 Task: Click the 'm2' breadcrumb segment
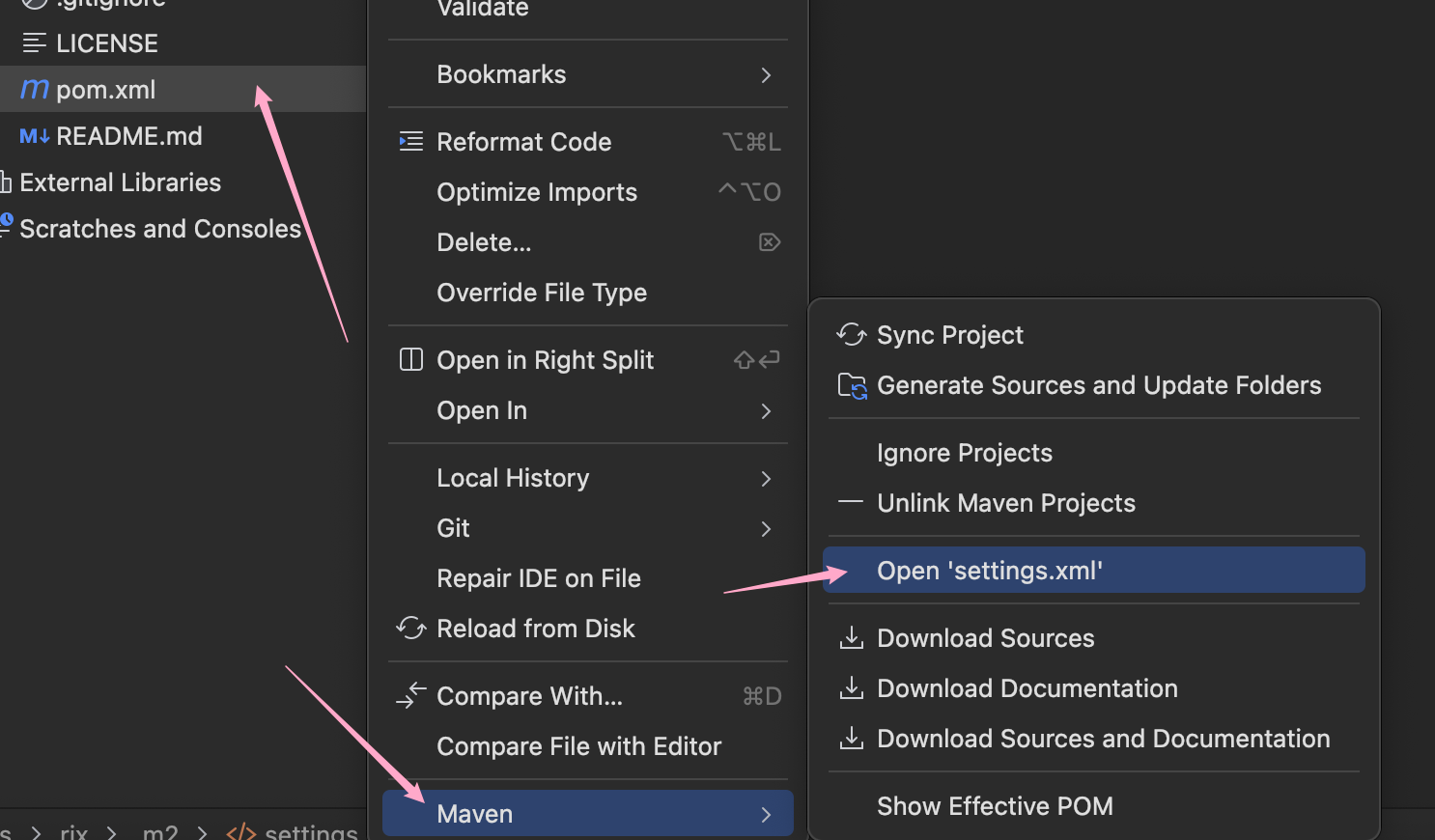click(160, 832)
